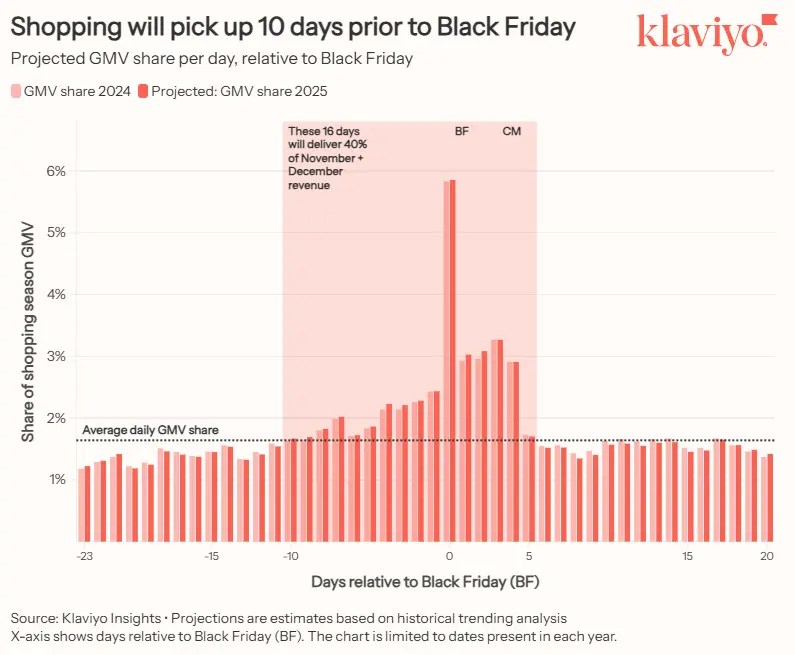
Task: Click the 0 x-axis tick label
Action: pyautogui.click(x=449, y=556)
